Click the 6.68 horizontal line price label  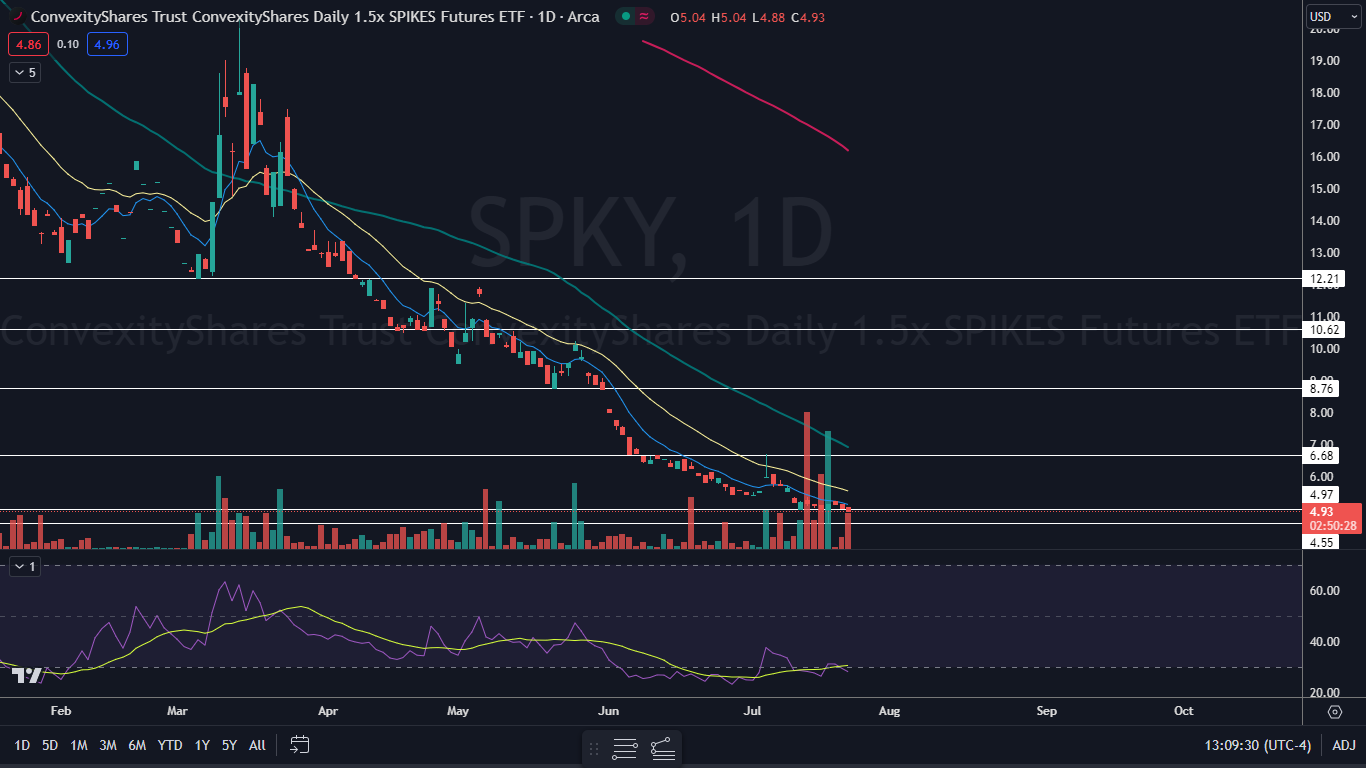pyautogui.click(x=1320, y=456)
